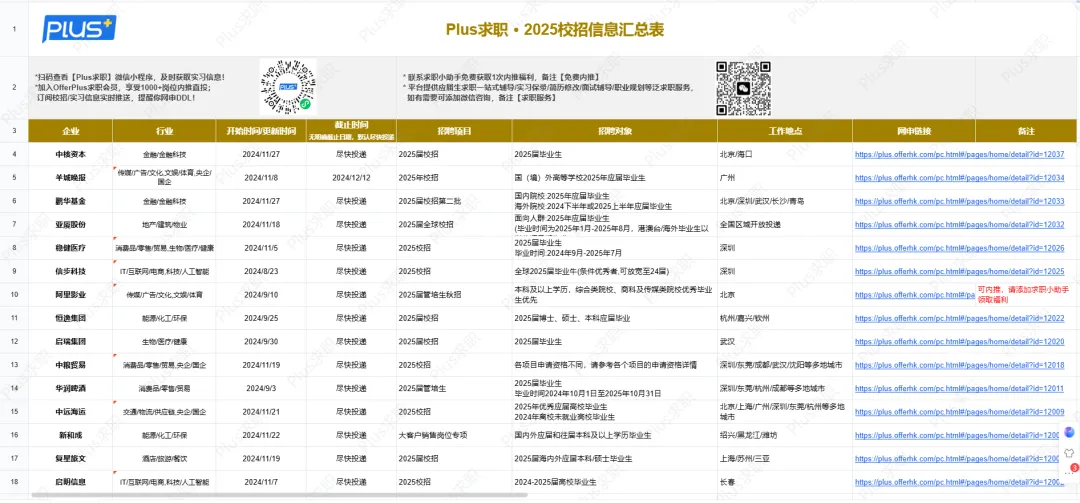Click the blue circular assistant icon

click(x=1069, y=432)
